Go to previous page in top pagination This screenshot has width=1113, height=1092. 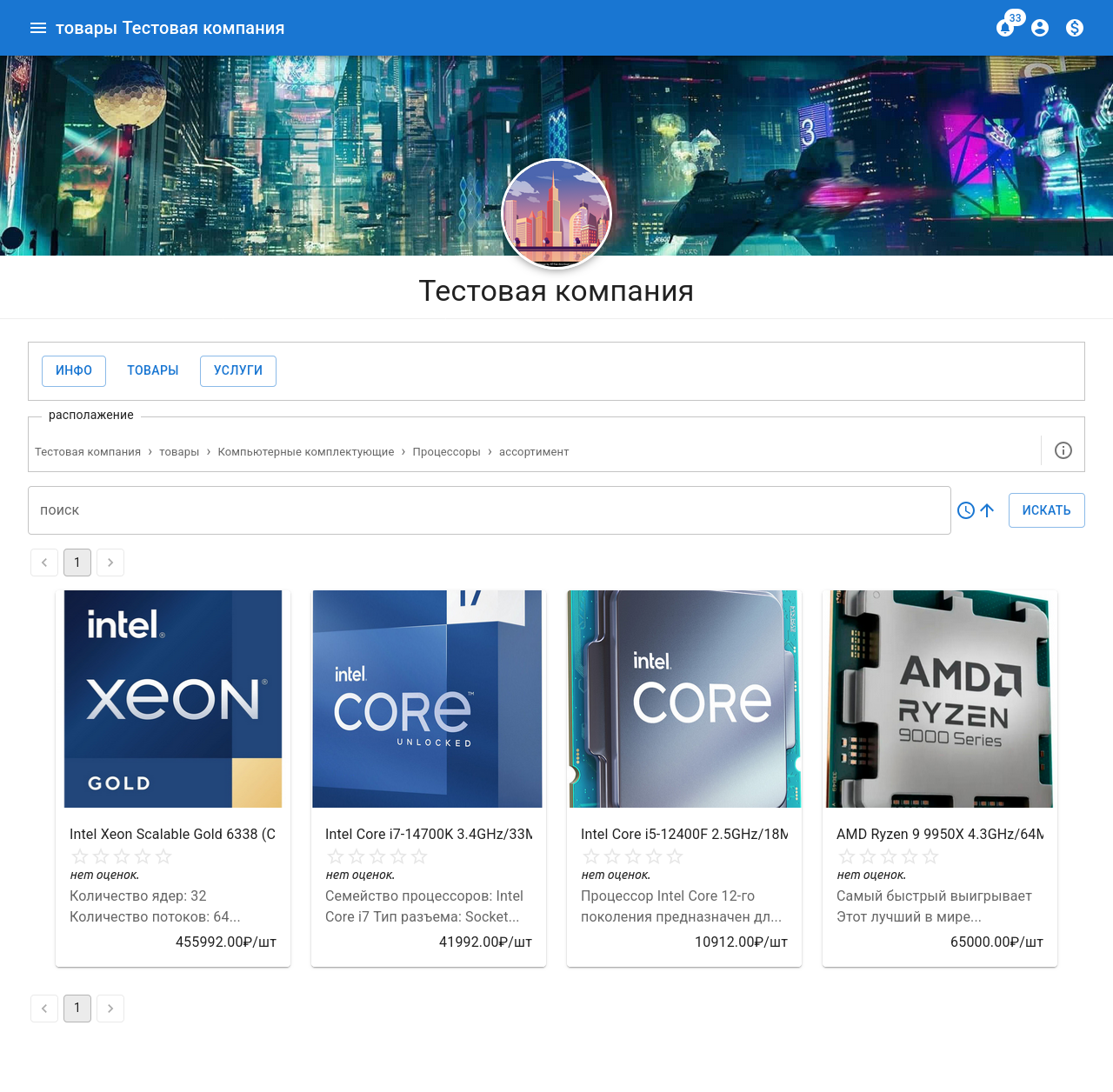tap(44, 563)
